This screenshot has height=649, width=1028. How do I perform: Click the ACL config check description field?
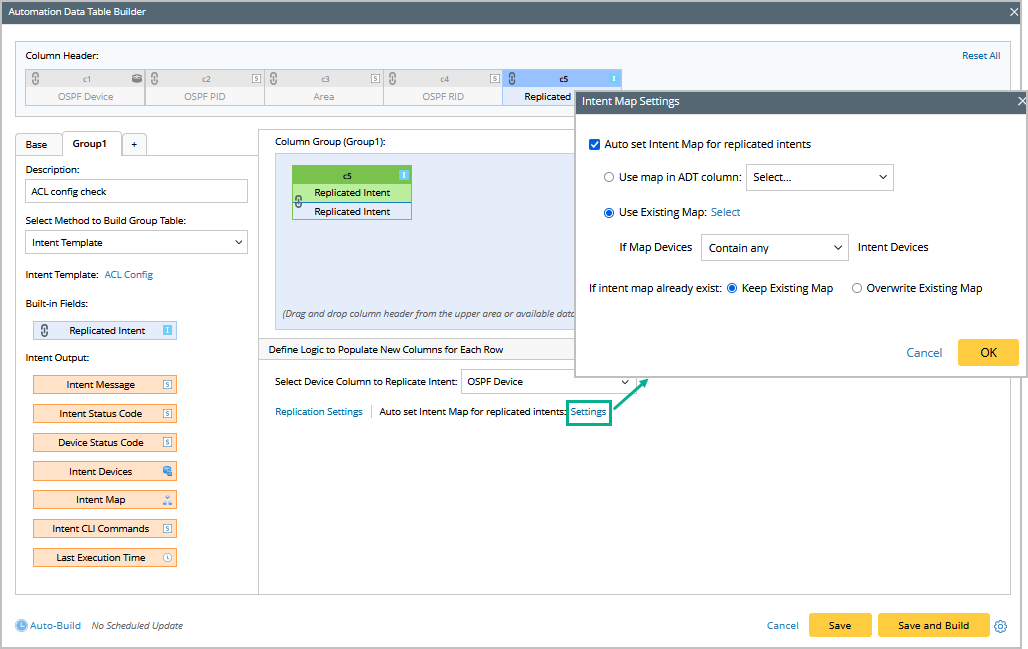(136, 192)
